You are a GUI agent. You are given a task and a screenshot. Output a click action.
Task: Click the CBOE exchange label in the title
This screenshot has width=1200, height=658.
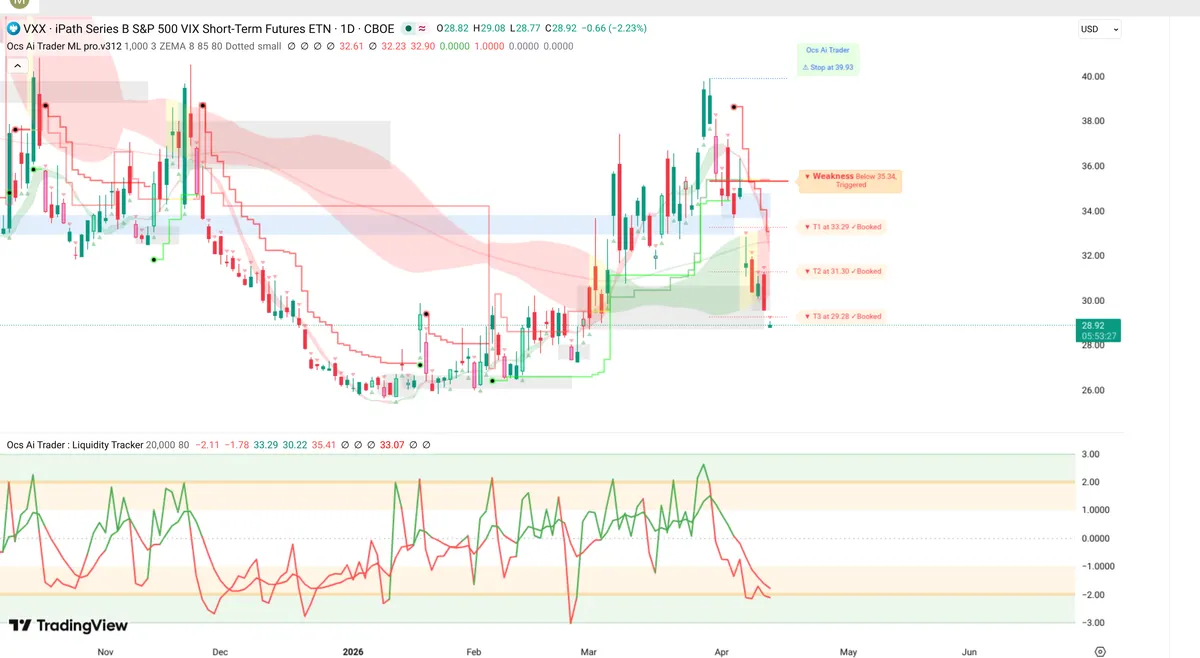click(379, 30)
